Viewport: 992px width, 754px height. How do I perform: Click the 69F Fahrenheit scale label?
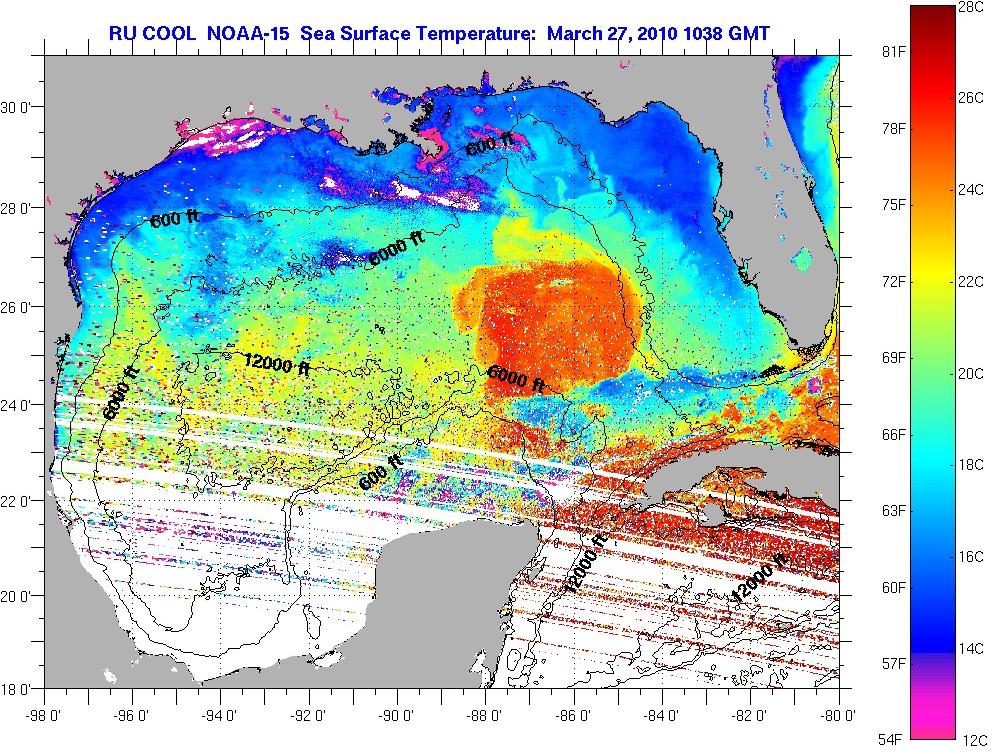coord(894,358)
